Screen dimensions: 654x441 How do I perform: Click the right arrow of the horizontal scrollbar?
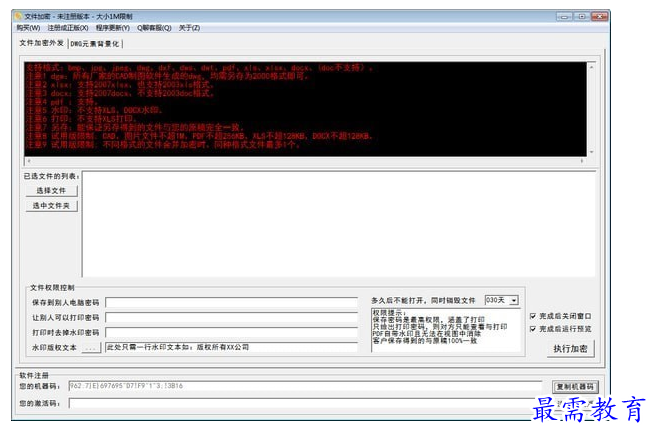pyautogui.click(x=582, y=161)
